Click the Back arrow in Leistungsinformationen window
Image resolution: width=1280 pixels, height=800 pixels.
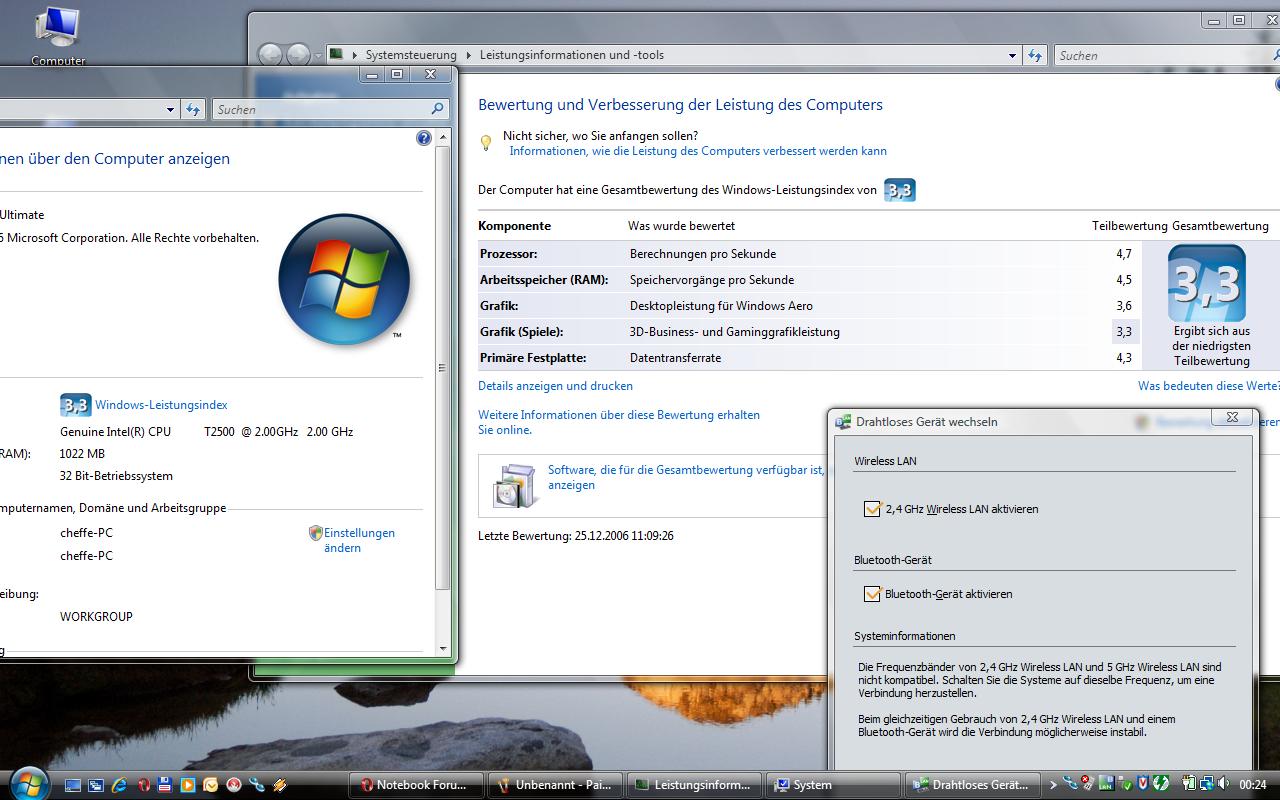[270, 55]
